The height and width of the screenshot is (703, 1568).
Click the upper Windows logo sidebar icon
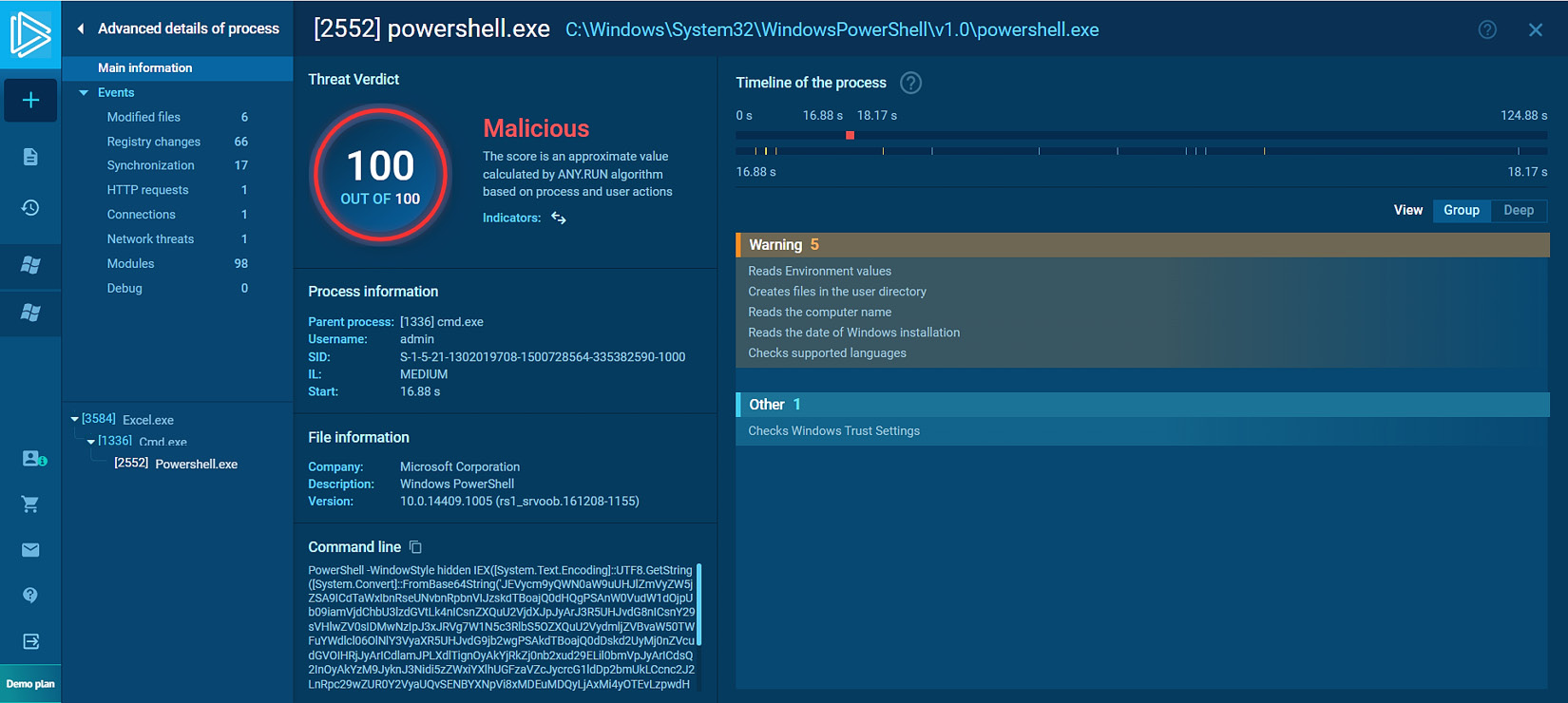tap(30, 265)
